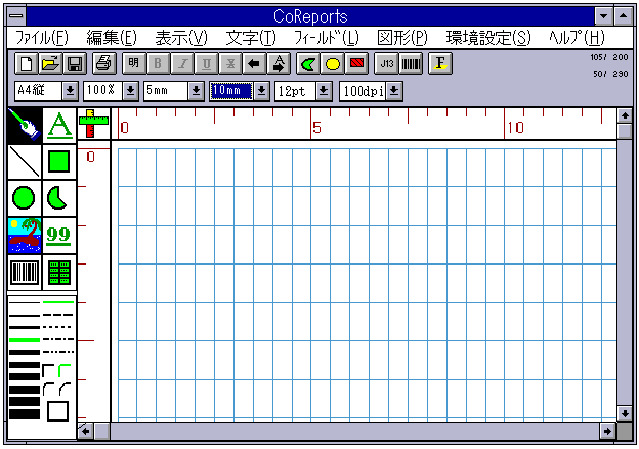639x449 pixels.
Task: Select the green crescent arc tool
Action: [59, 198]
